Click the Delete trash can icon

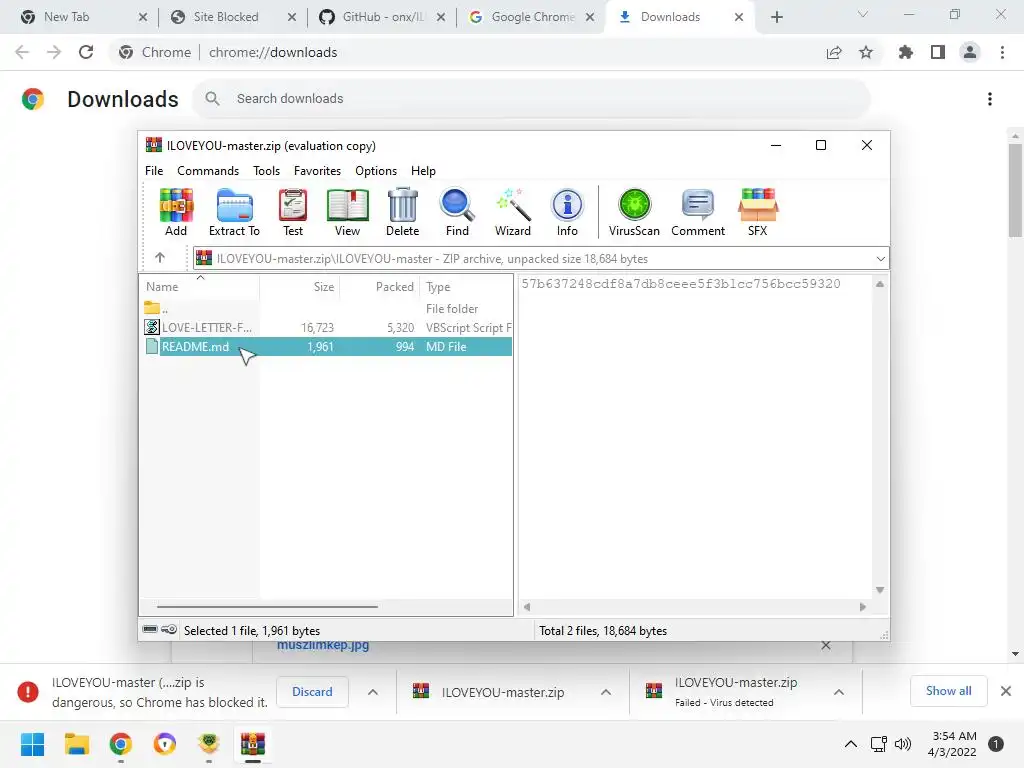coord(402,212)
